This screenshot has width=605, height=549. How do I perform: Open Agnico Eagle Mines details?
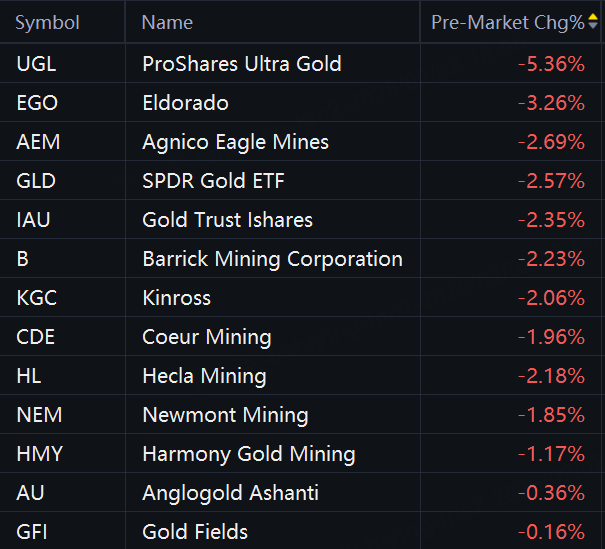pyautogui.click(x=236, y=142)
